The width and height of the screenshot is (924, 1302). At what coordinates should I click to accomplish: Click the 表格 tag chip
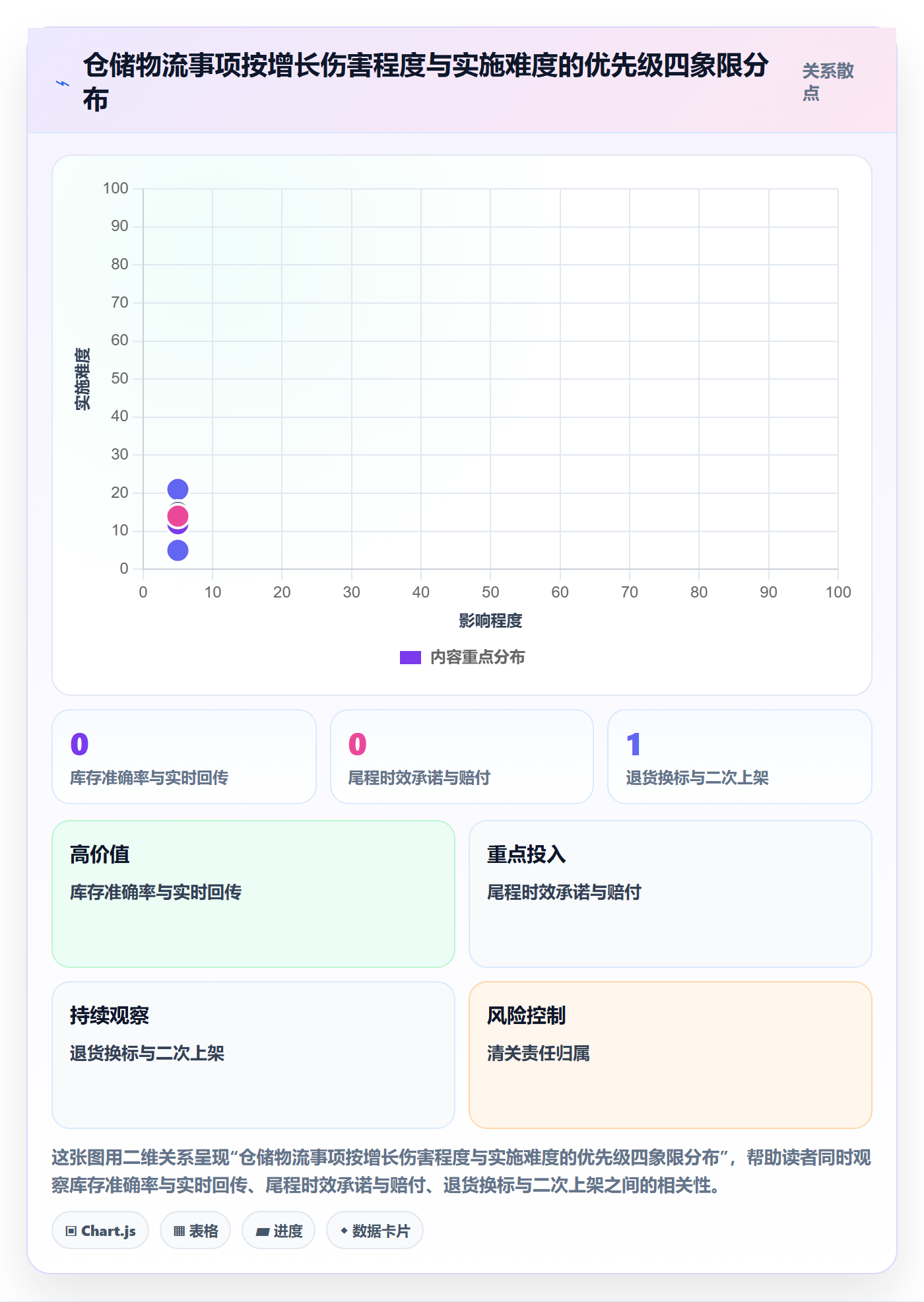coord(195,1231)
